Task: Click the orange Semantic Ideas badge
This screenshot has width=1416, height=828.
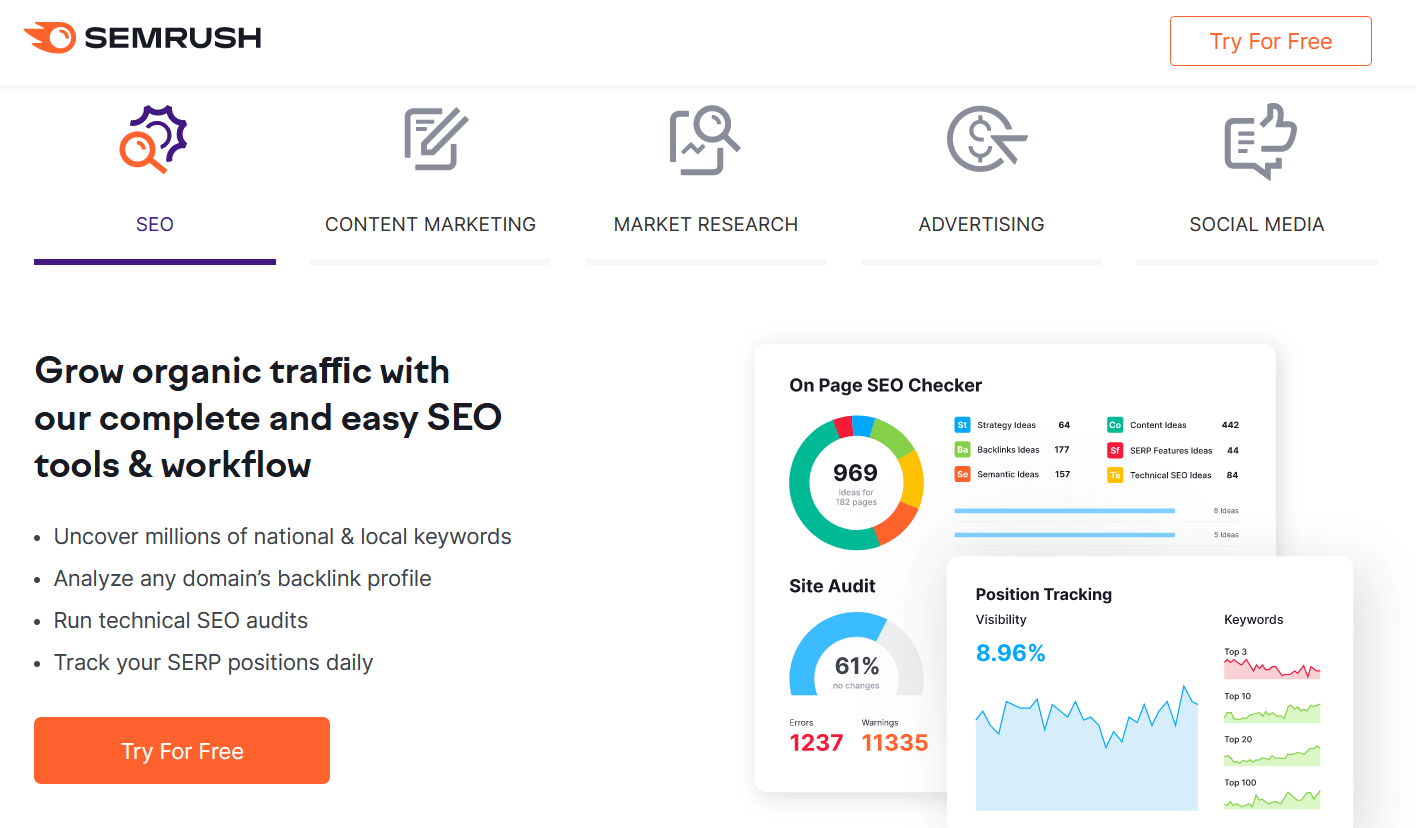Action: (962, 475)
